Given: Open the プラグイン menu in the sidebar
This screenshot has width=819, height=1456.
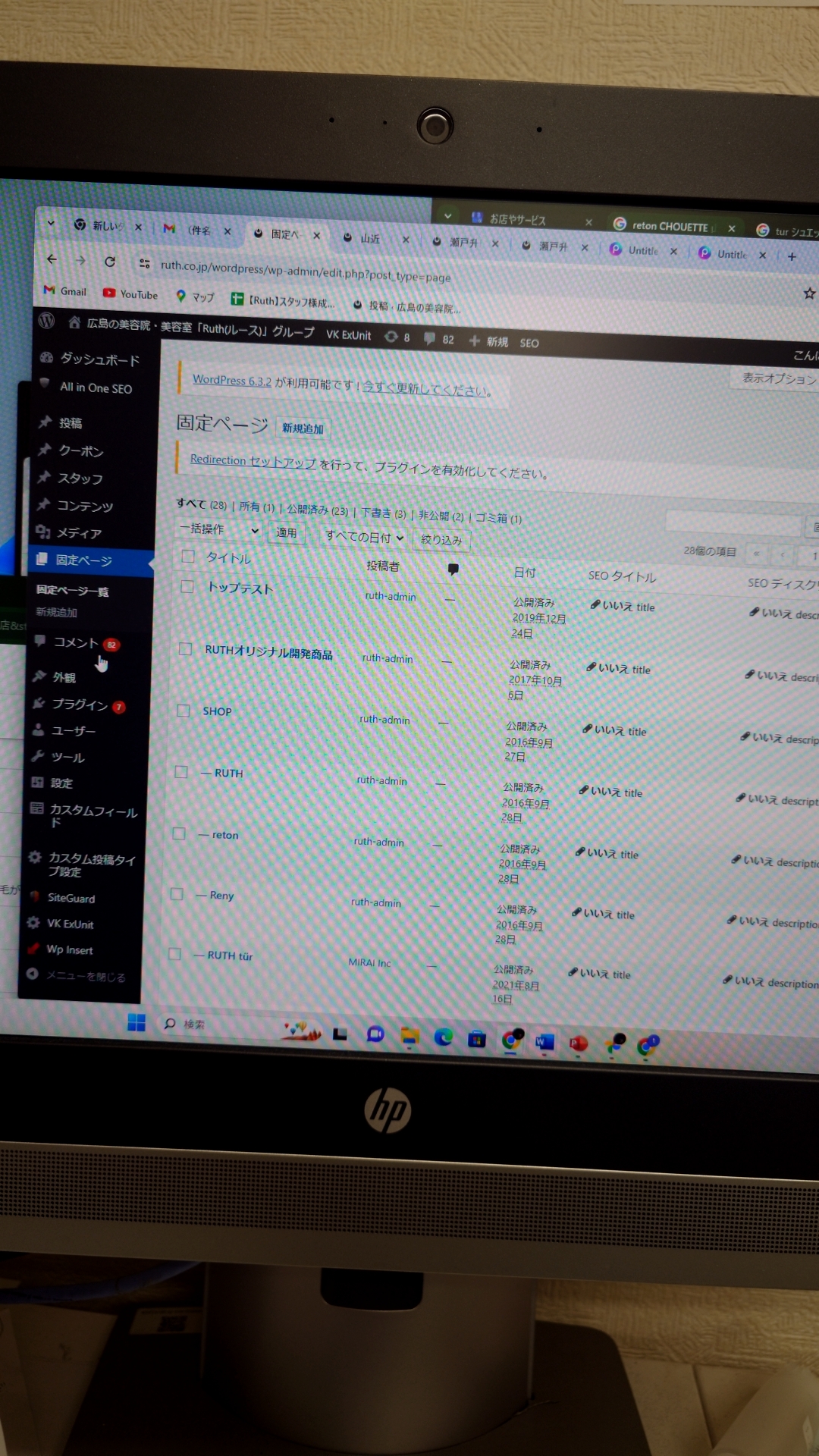Looking at the screenshot, I should [79, 704].
